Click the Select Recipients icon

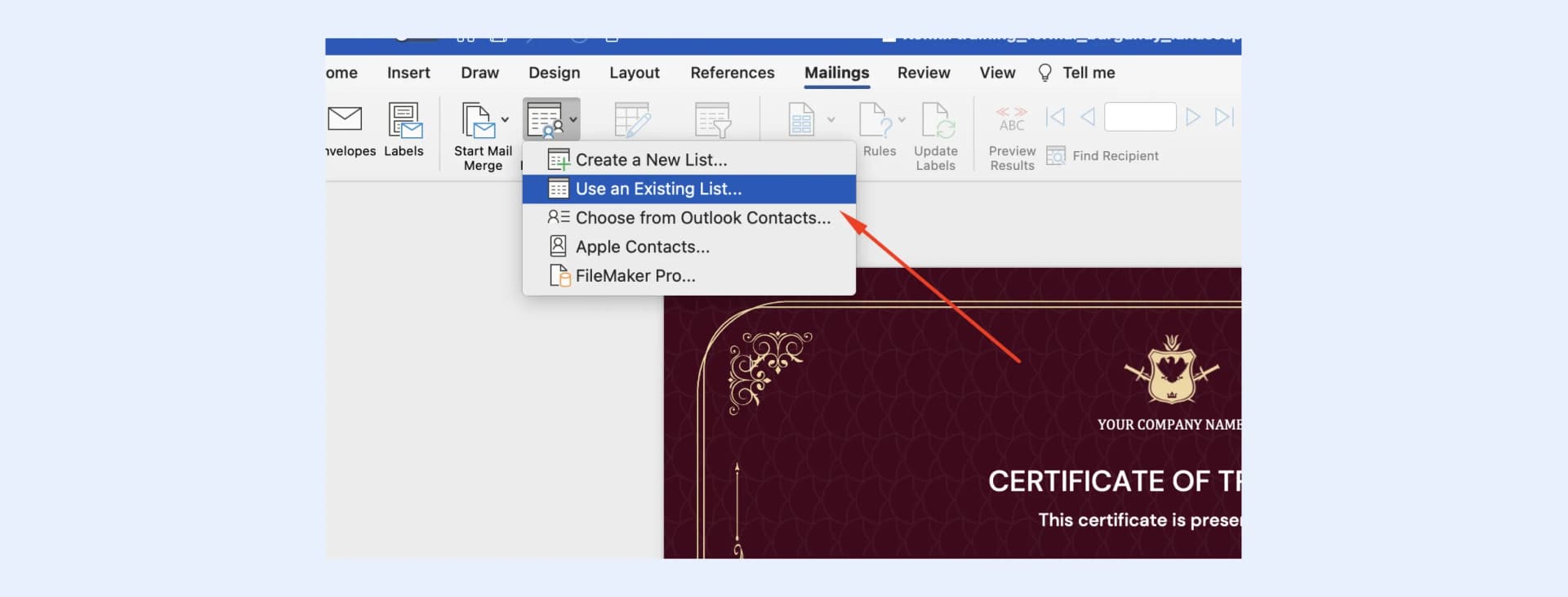coord(546,120)
